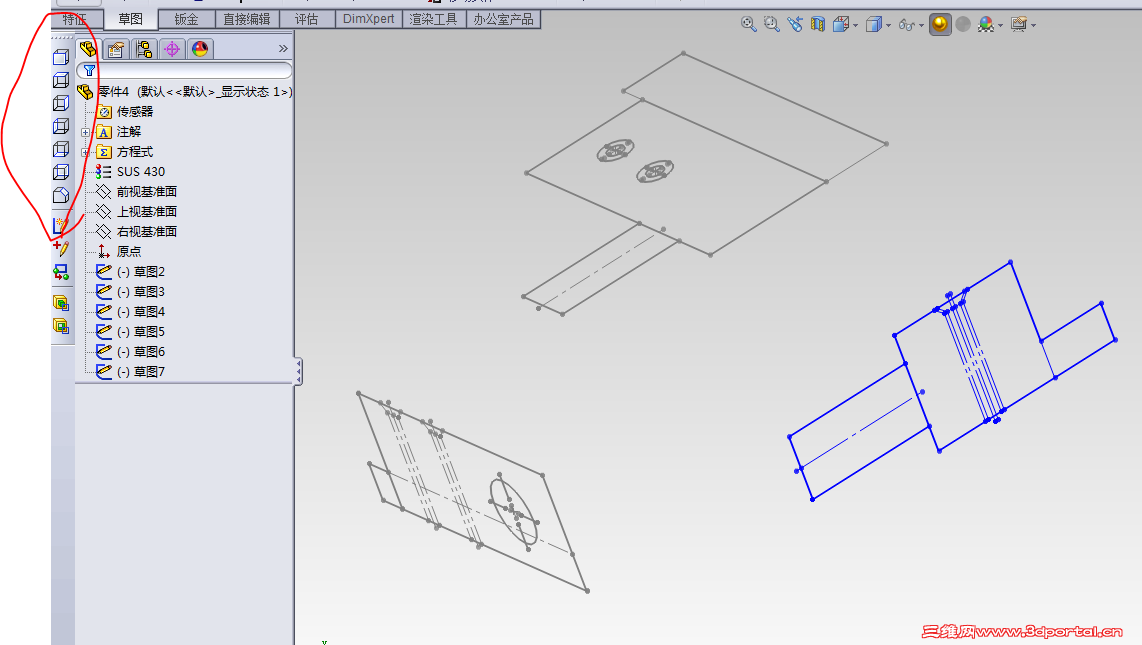The image size is (1142, 645).
Task: Click the Zoom to Fit magnifier icon
Action: pos(748,24)
